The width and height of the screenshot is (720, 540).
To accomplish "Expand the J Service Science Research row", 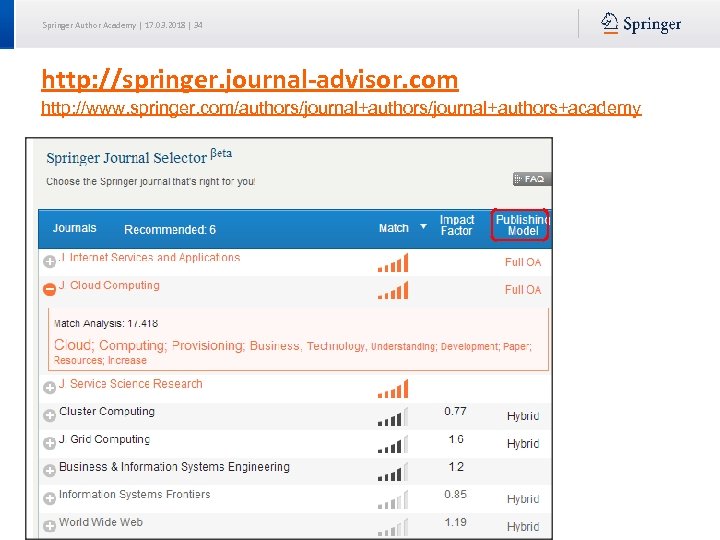I will click(x=50, y=388).
